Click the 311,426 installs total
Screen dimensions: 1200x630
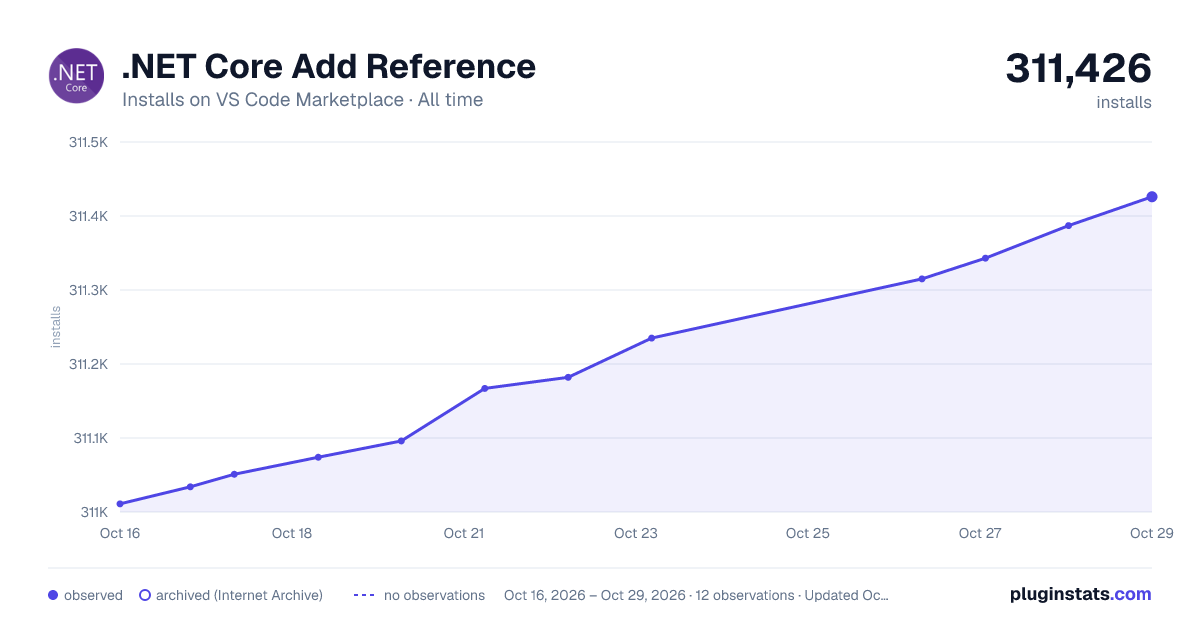pos(1078,69)
